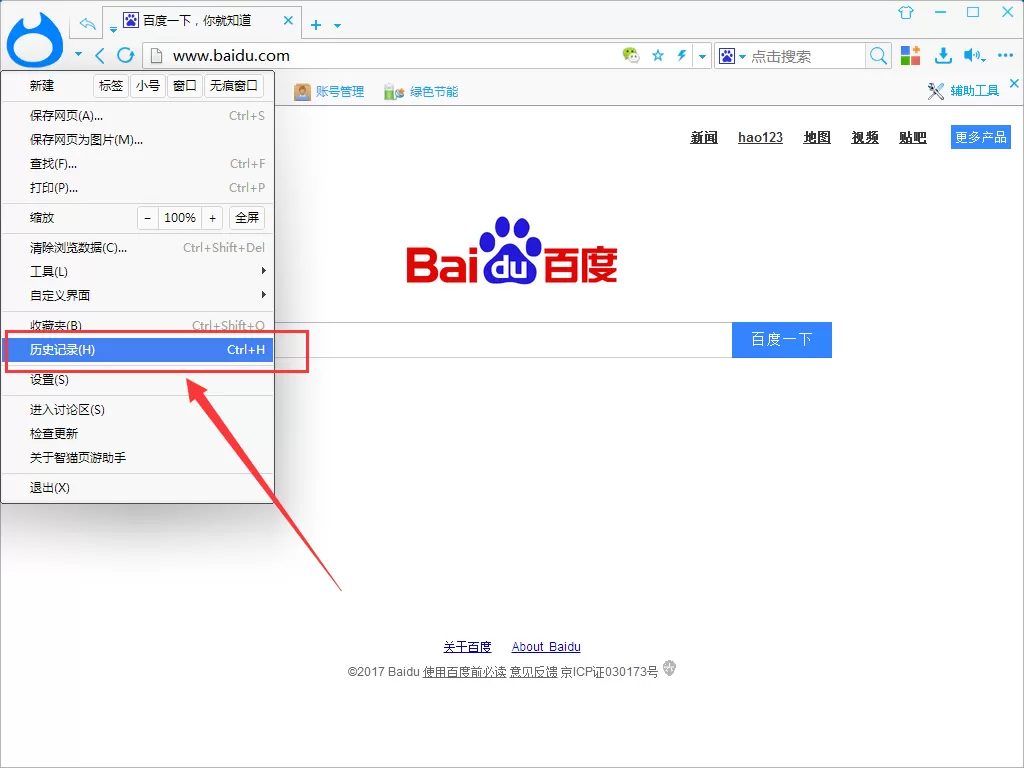Click the blue browser logo menu button
The image size is (1024, 768).
click(35, 40)
